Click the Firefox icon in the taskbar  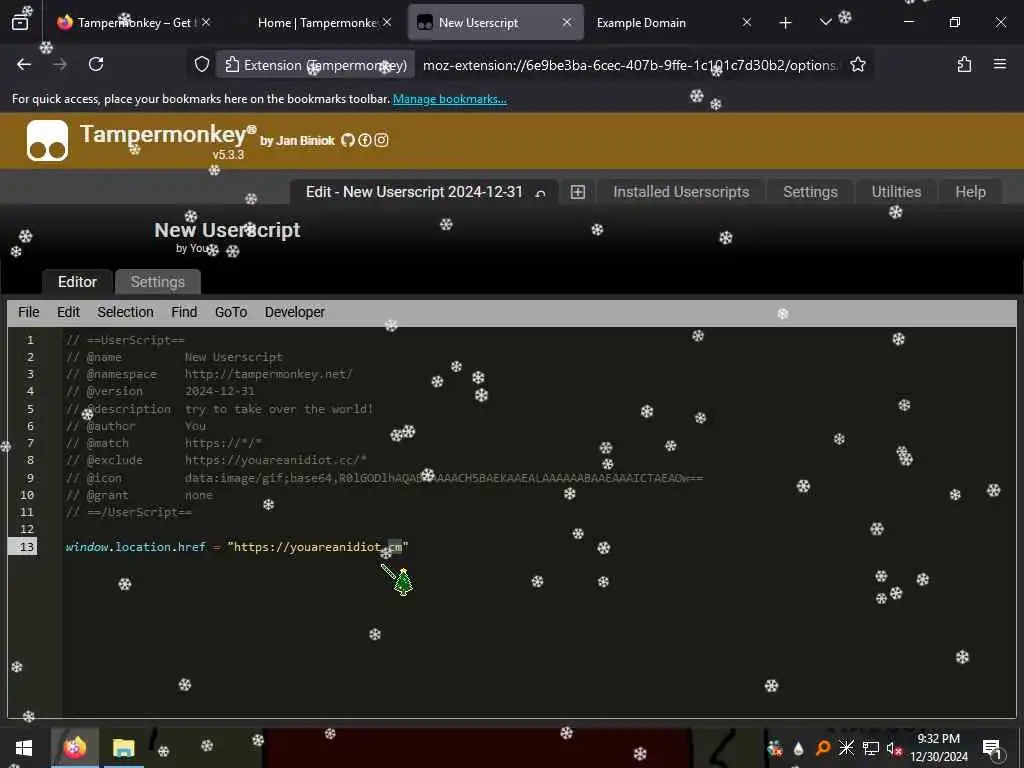(74, 748)
